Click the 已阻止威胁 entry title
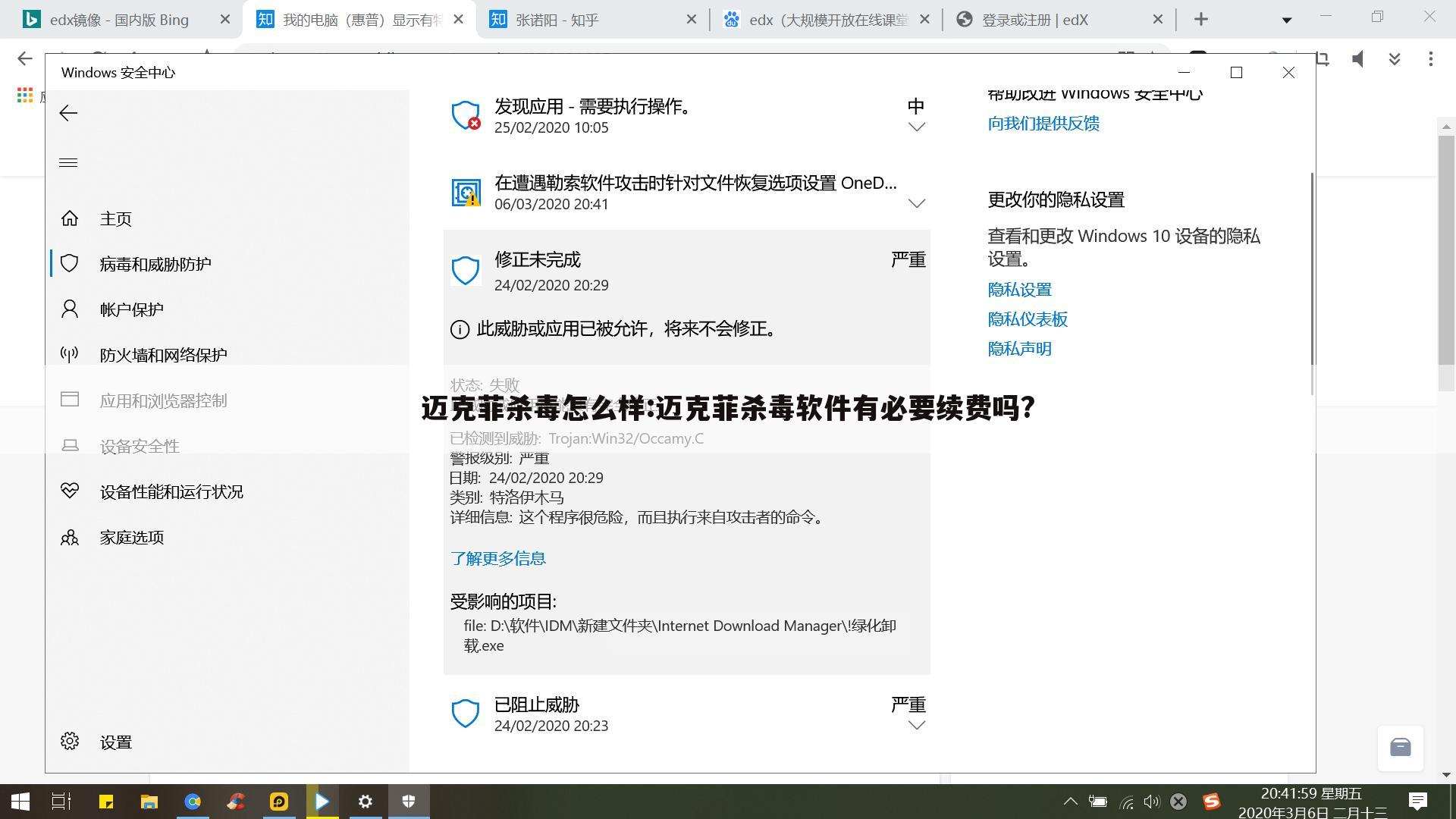Viewport: 1456px width, 819px height. pos(537,704)
